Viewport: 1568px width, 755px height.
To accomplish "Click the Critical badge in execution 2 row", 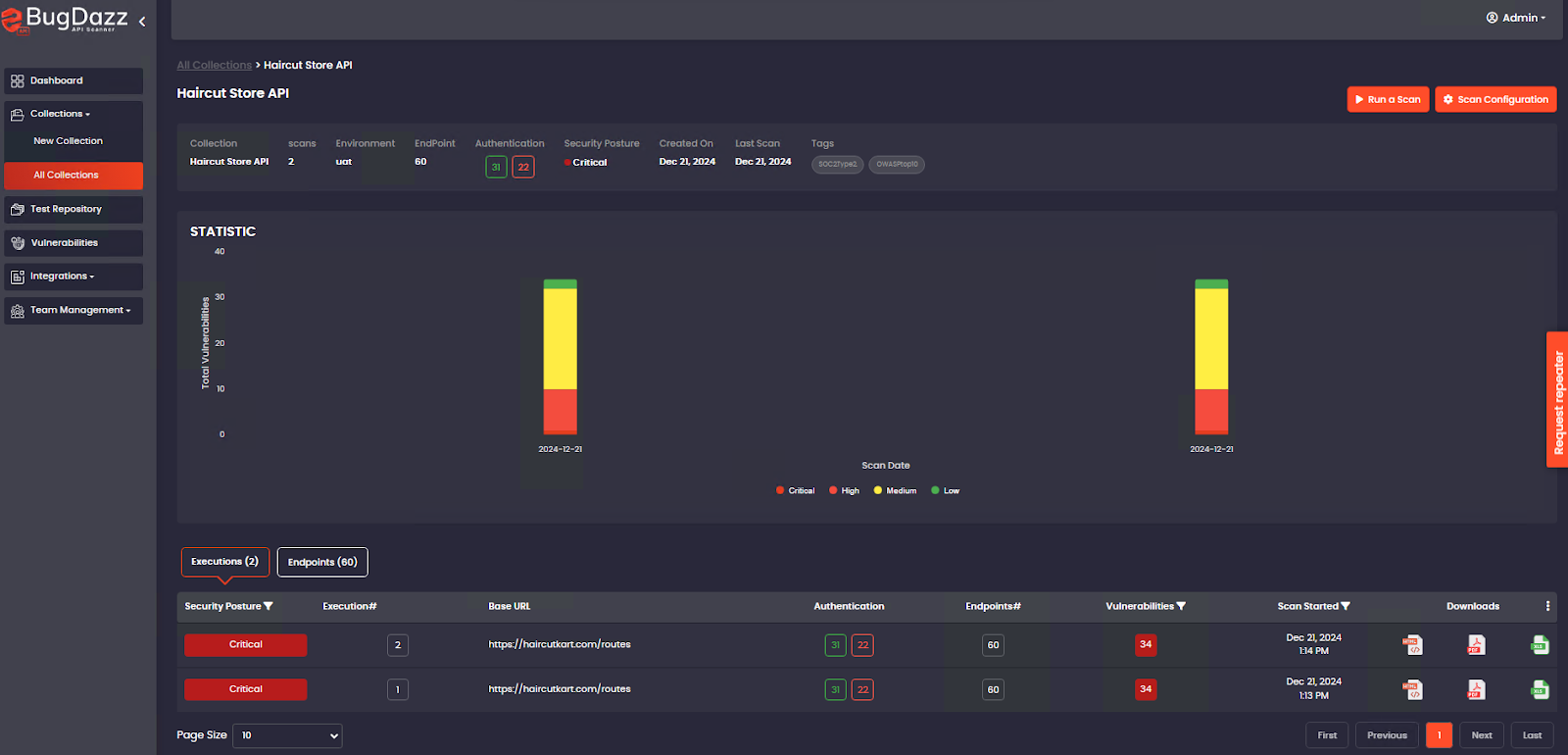I will pyautogui.click(x=245, y=644).
